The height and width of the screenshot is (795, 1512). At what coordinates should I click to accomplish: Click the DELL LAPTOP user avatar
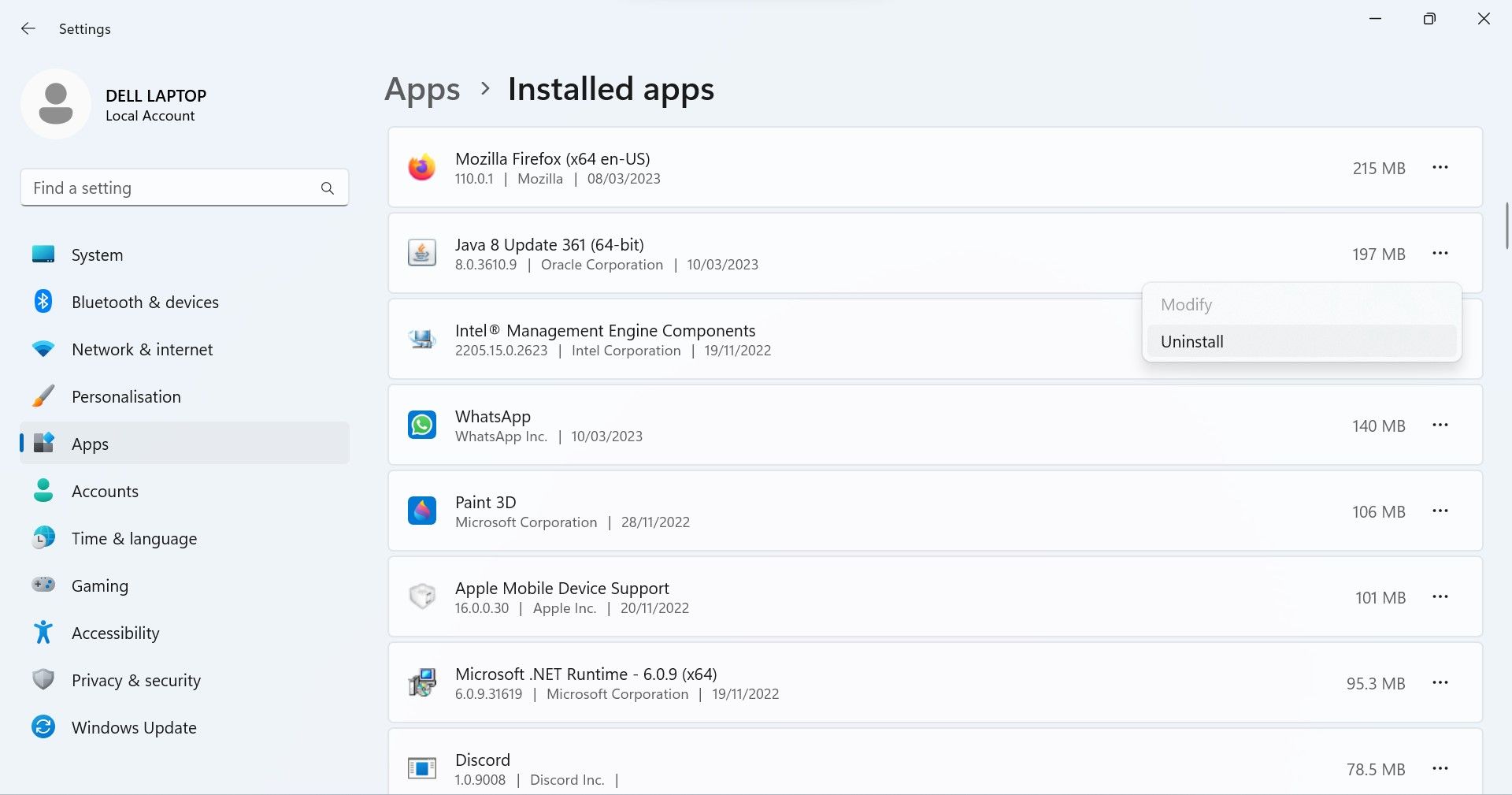coord(56,104)
